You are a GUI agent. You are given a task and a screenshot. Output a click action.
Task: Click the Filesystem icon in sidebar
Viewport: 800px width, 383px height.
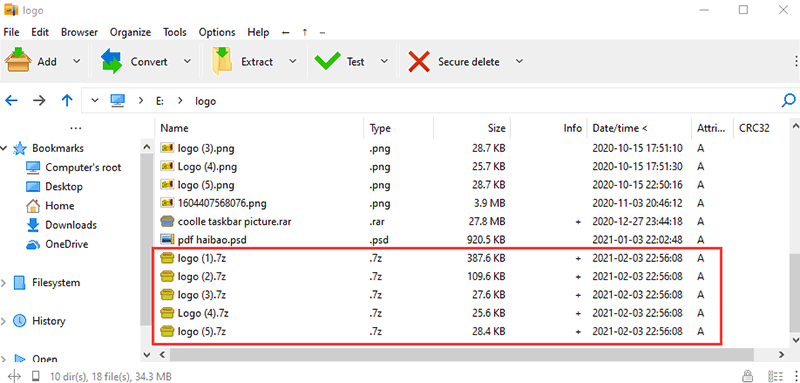coord(19,283)
